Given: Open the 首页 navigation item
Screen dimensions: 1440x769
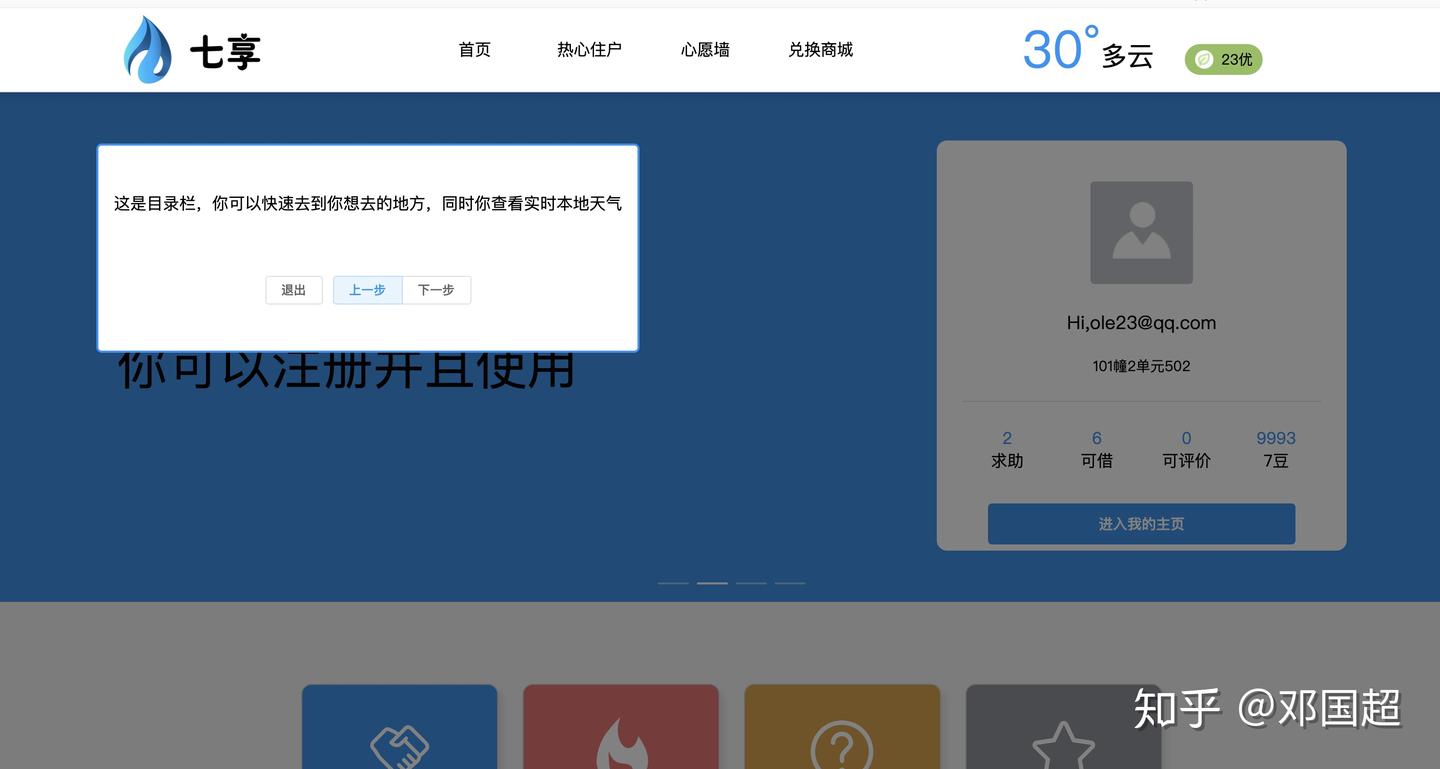Looking at the screenshot, I should (x=474, y=49).
